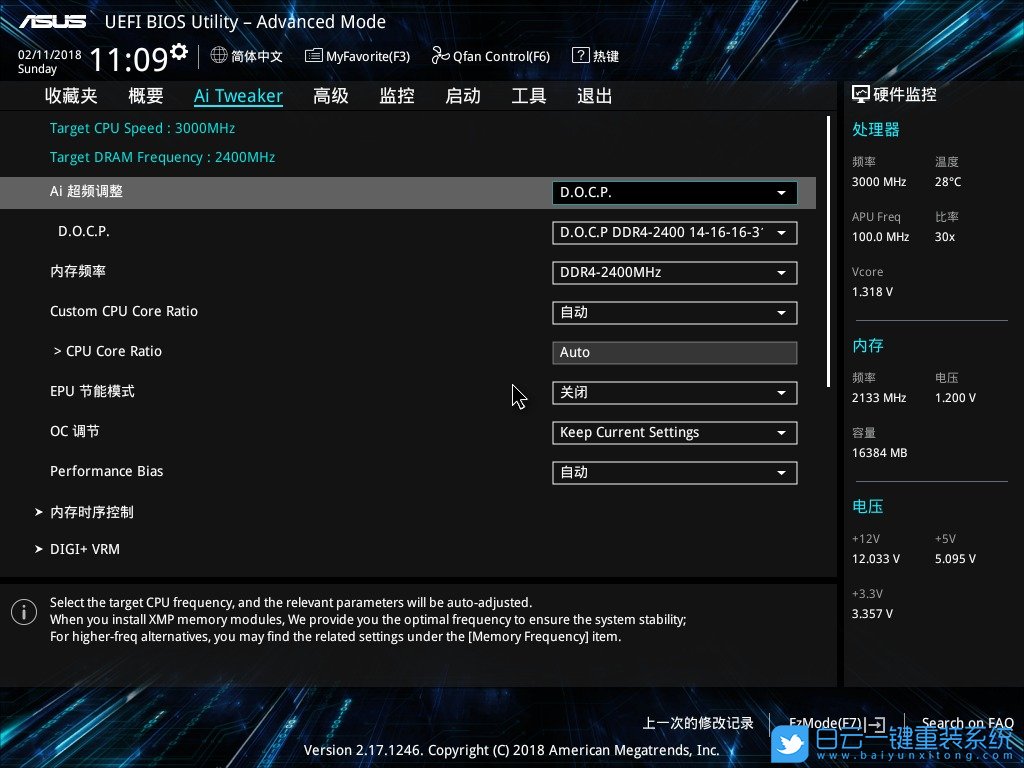Screen dimensions: 1024x768
Task: Click the CPU Core Ratio Auto field
Action: [x=674, y=353]
